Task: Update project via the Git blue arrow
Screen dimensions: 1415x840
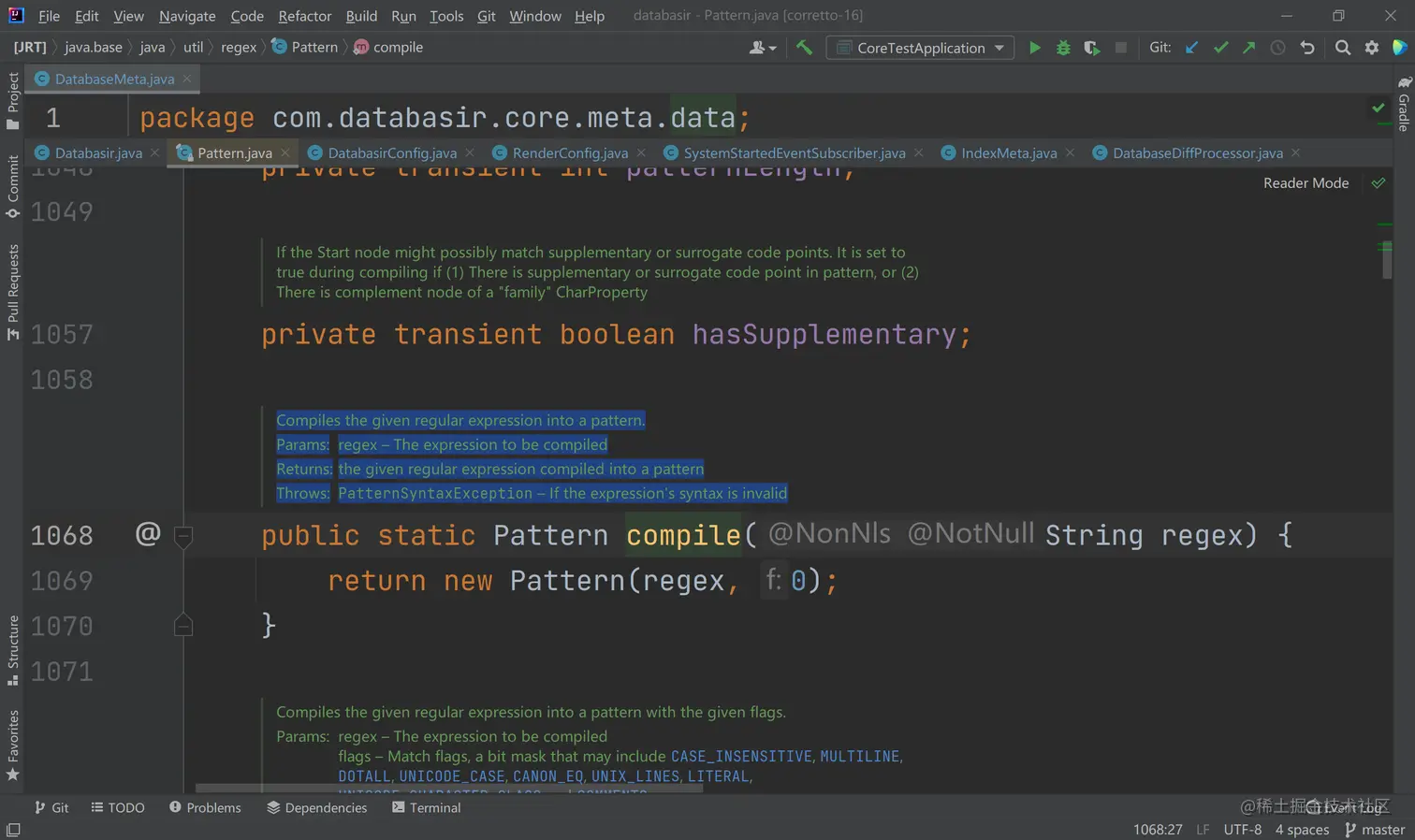Action: click(1191, 48)
